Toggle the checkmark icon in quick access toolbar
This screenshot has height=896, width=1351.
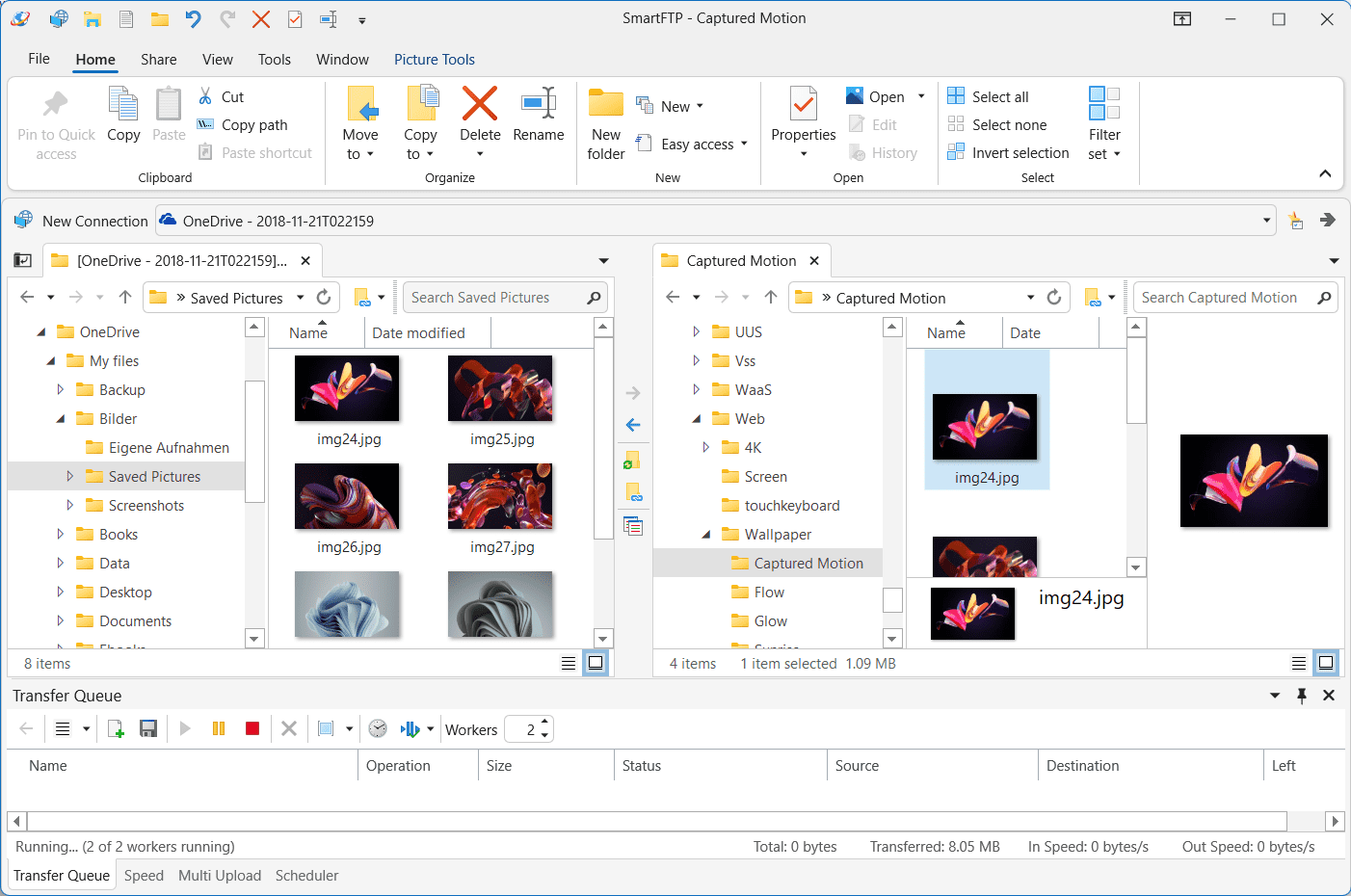[x=295, y=18]
